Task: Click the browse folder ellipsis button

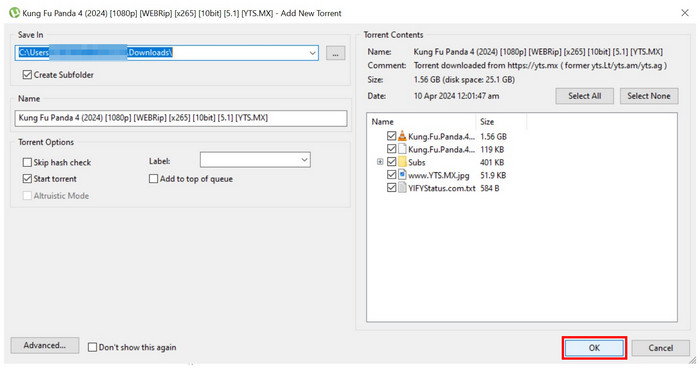Action: 335,53
